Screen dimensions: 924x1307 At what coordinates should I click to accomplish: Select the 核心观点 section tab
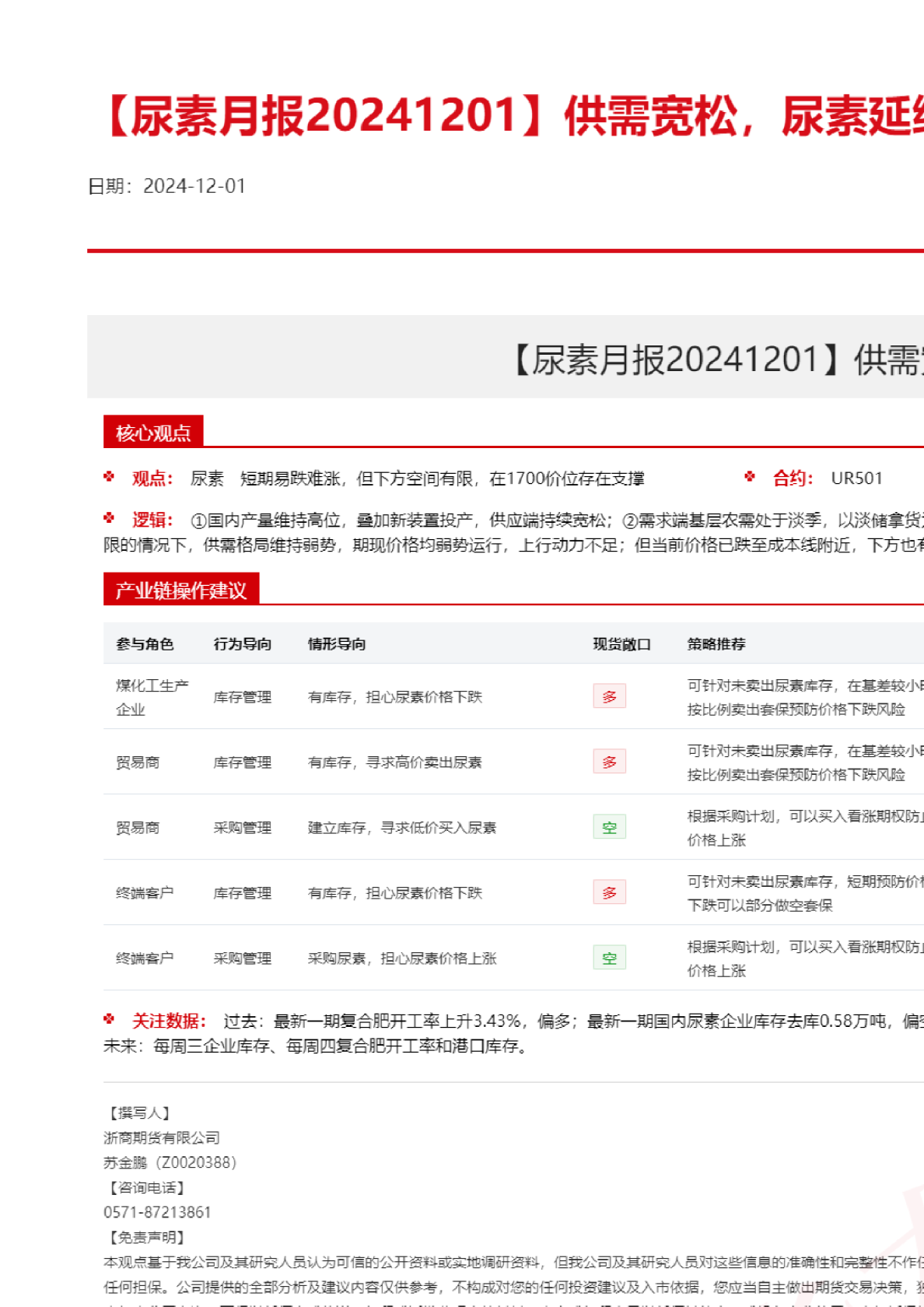153,433
